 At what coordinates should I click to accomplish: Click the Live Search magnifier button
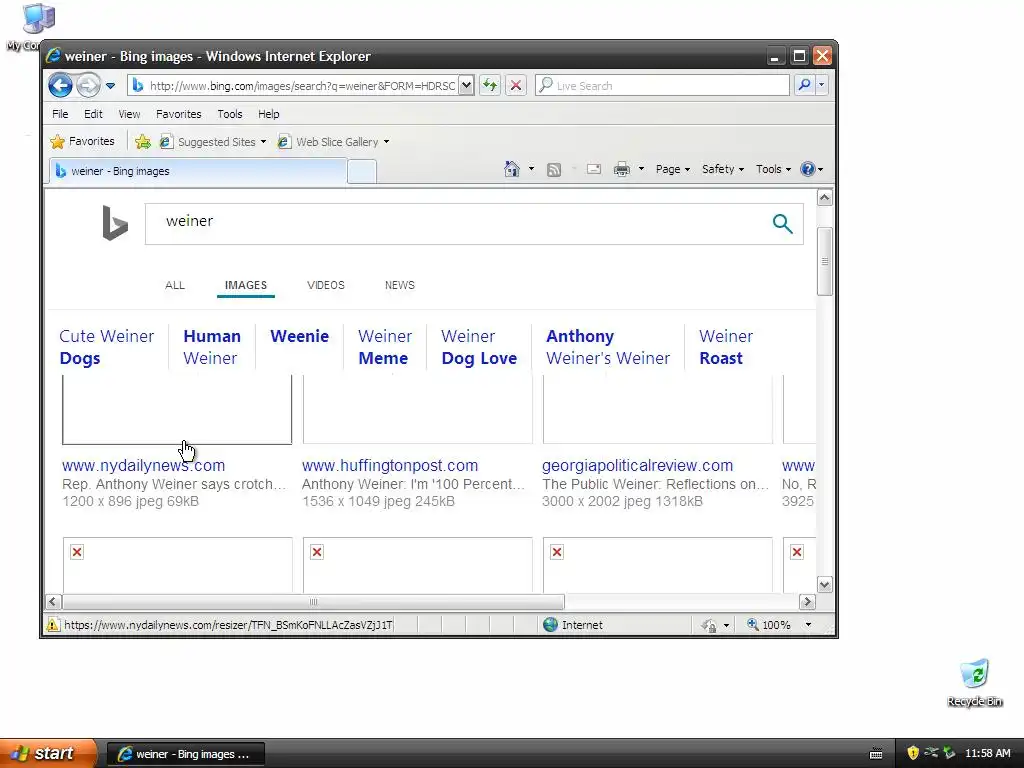pyautogui.click(x=805, y=85)
